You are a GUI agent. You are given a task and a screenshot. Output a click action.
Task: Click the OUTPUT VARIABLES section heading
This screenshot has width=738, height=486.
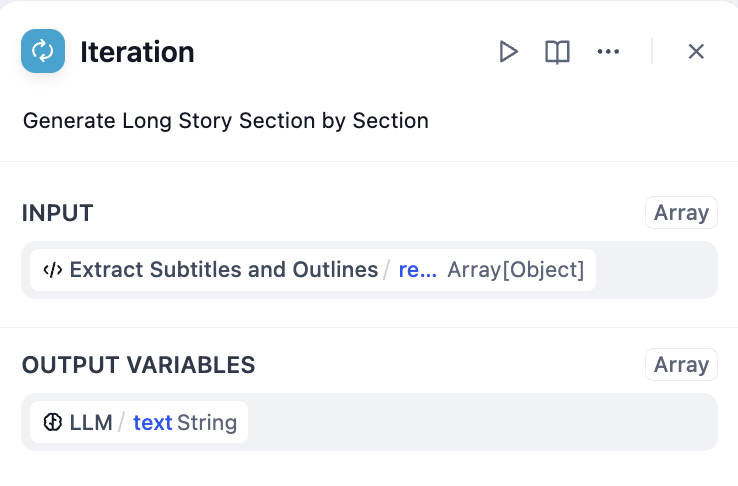coord(138,365)
